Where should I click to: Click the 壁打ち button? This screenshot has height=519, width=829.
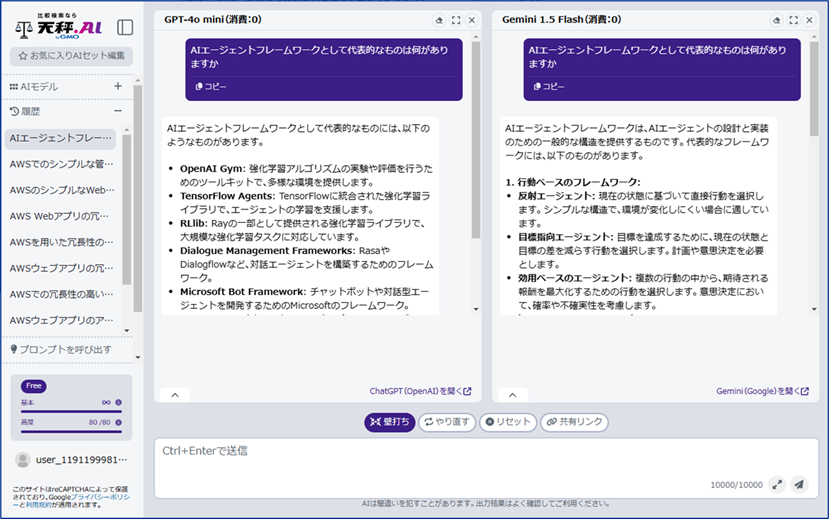(390, 422)
